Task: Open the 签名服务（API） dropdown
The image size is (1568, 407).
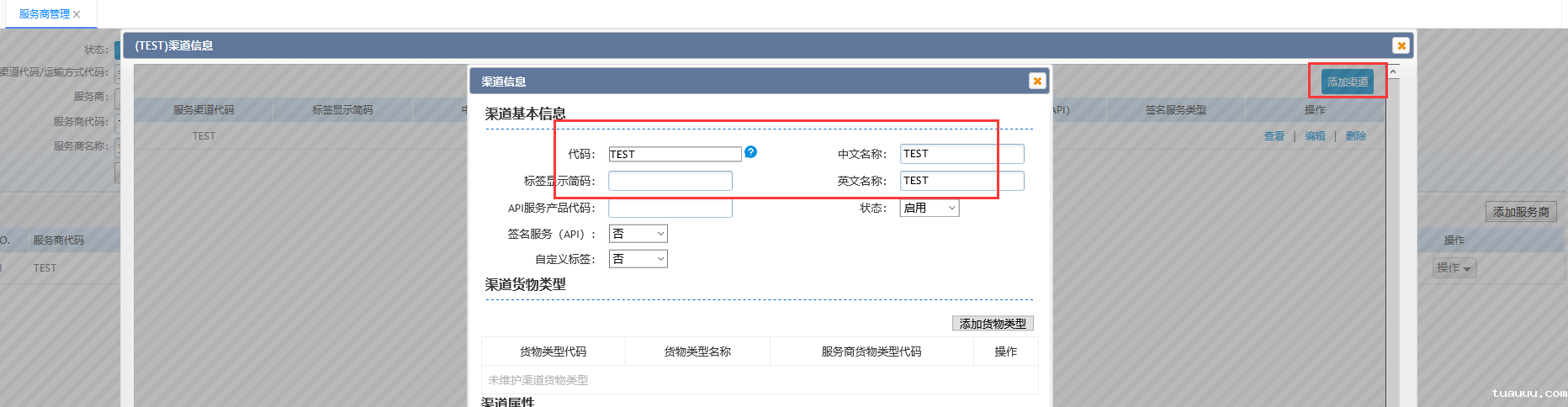Action: click(638, 234)
